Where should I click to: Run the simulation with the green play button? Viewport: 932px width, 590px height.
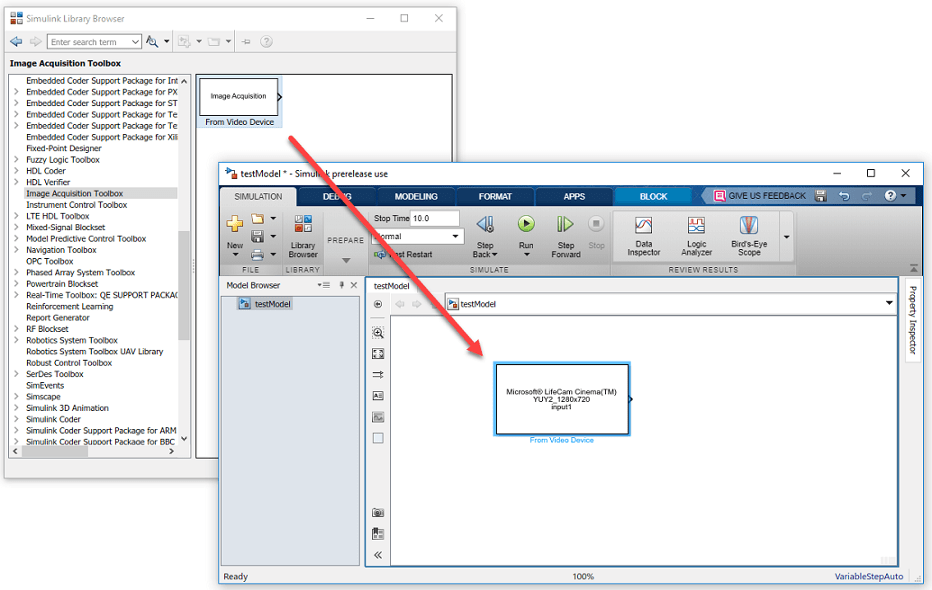525,223
